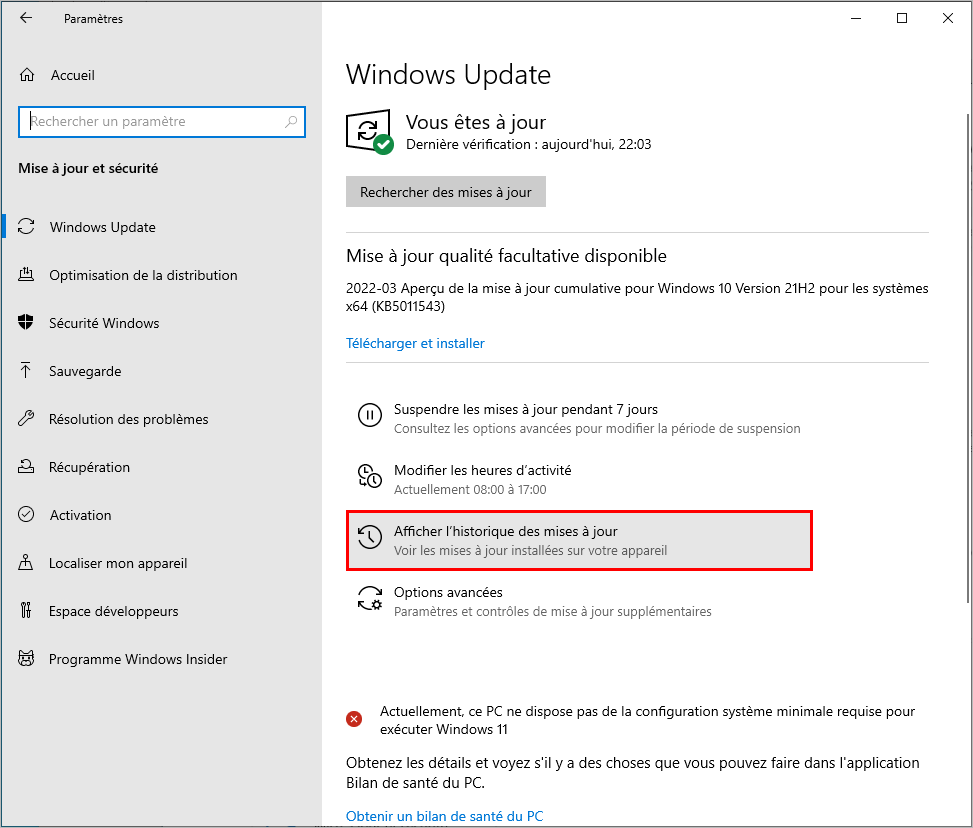The image size is (973, 828).
Task: Select Suspendre les mises à jour pendant 7 jours
Action: (x=578, y=418)
